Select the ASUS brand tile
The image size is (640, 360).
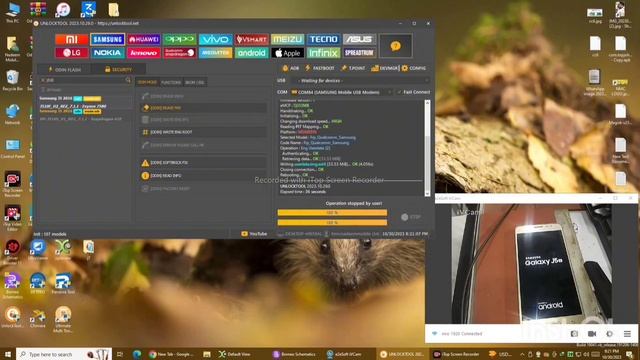point(359,39)
